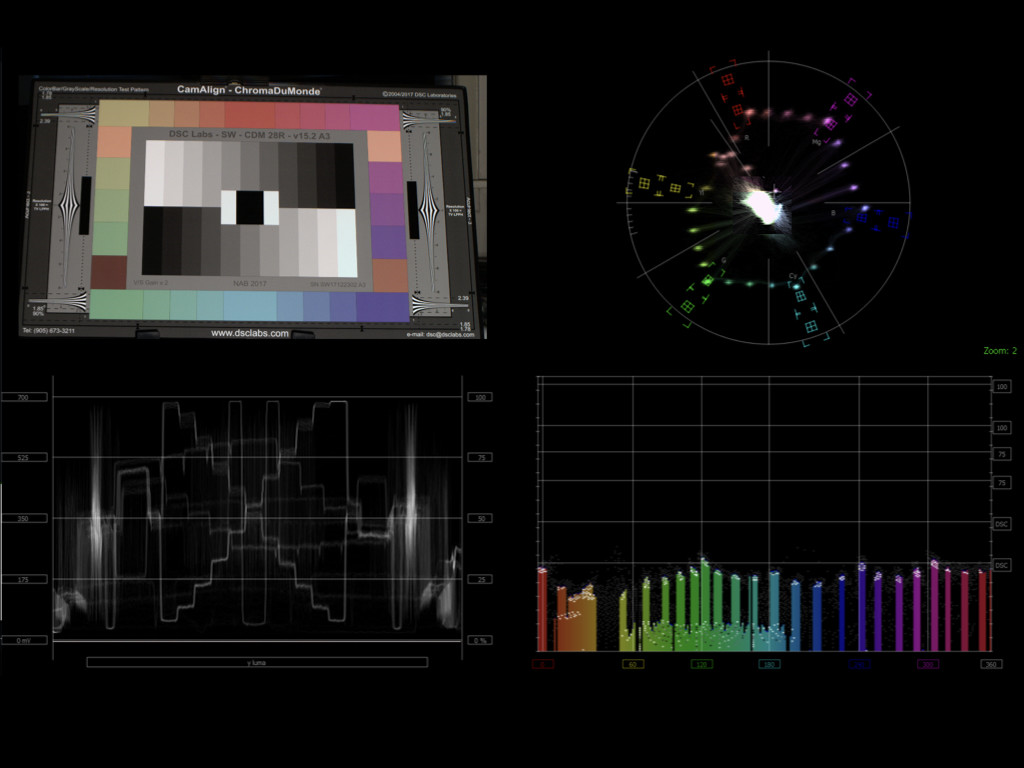Click the 'G' green label on vectorscope

[724, 261]
